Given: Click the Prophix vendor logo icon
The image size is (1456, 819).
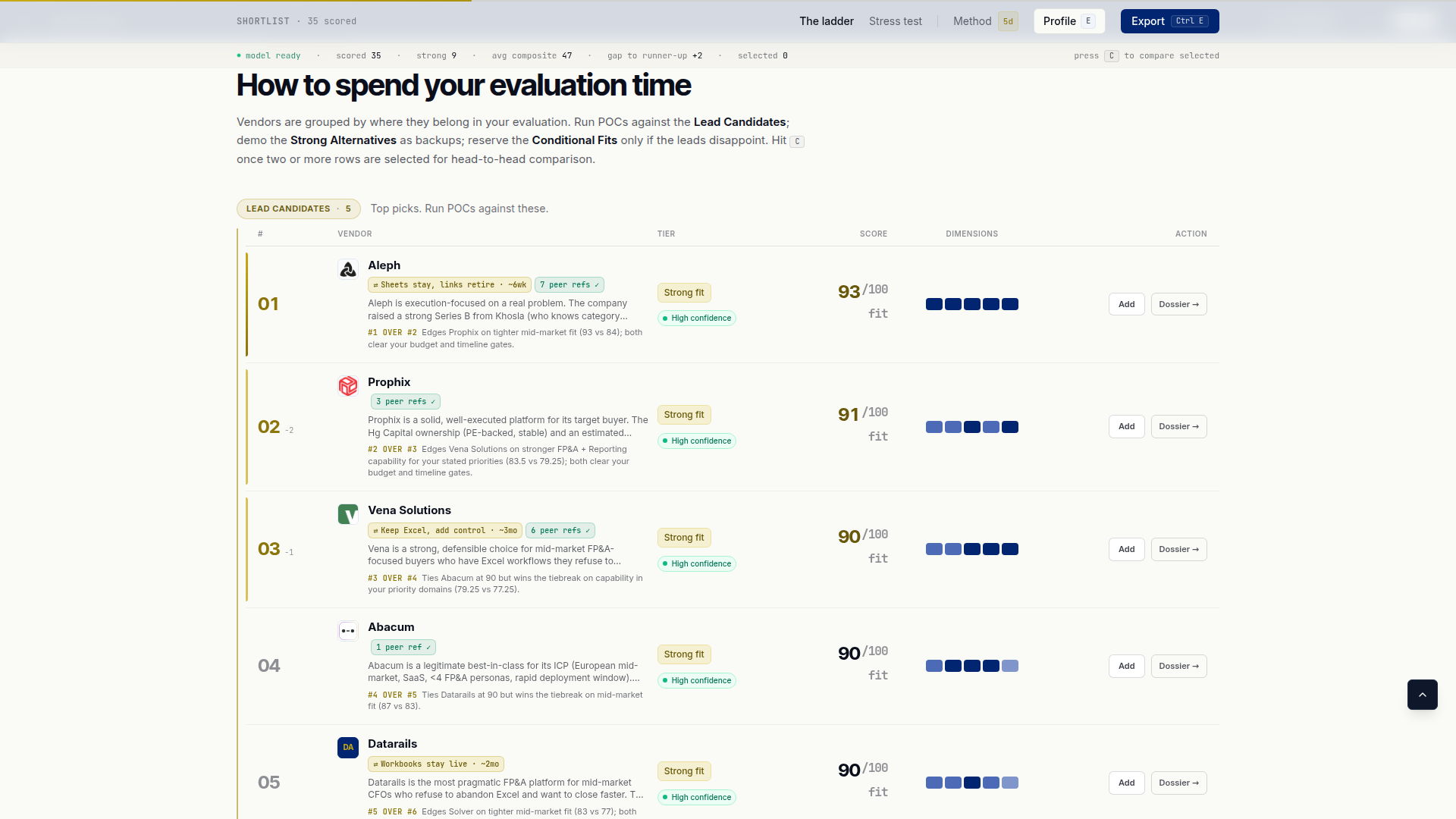Looking at the screenshot, I should point(348,386).
